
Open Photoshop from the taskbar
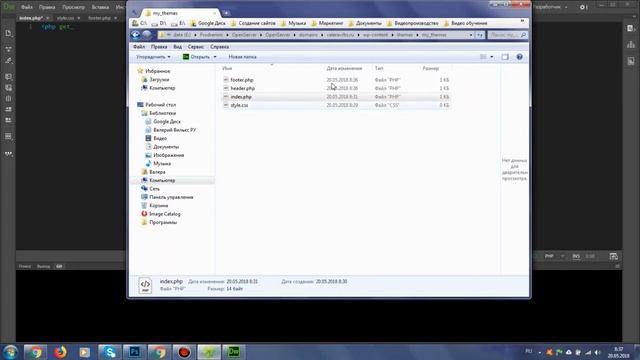point(134,352)
